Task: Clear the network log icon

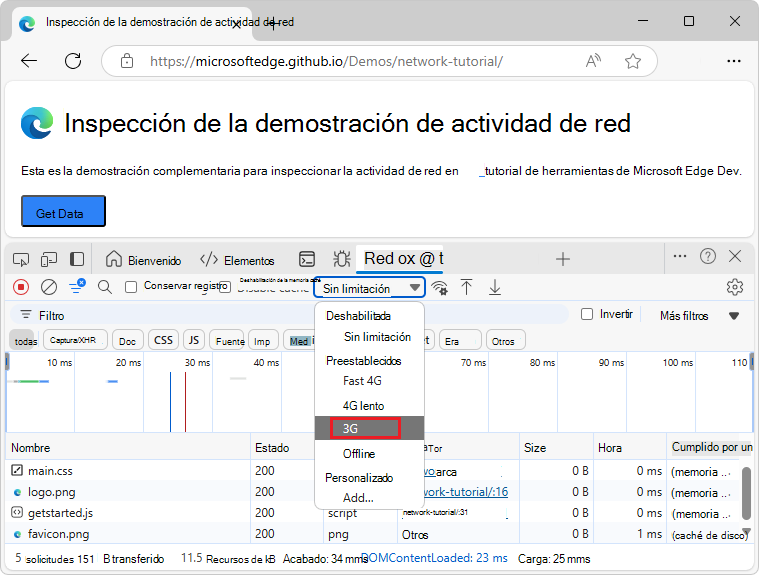Action: [49, 287]
